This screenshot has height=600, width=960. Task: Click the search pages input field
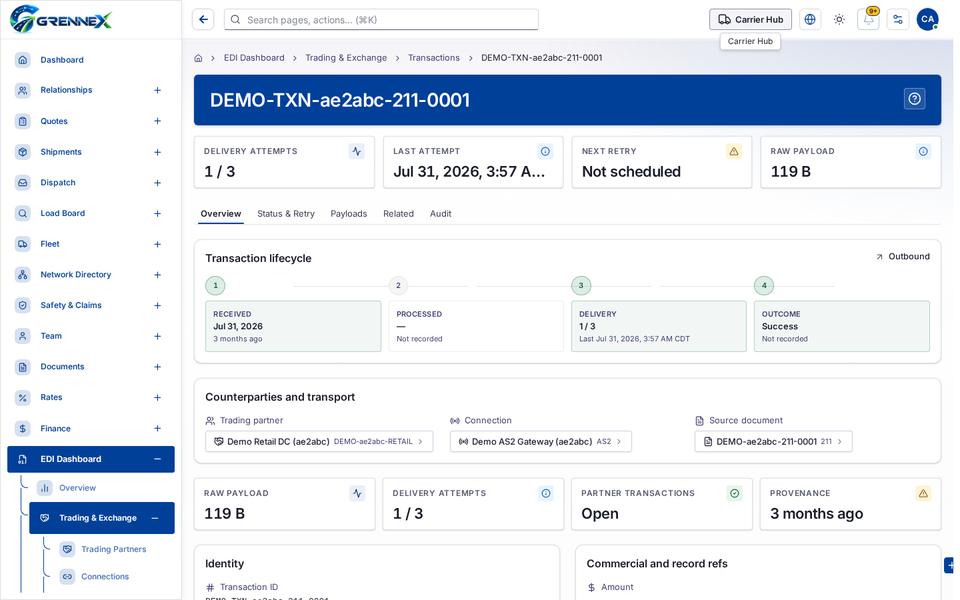pyautogui.click(x=381, y=20)
